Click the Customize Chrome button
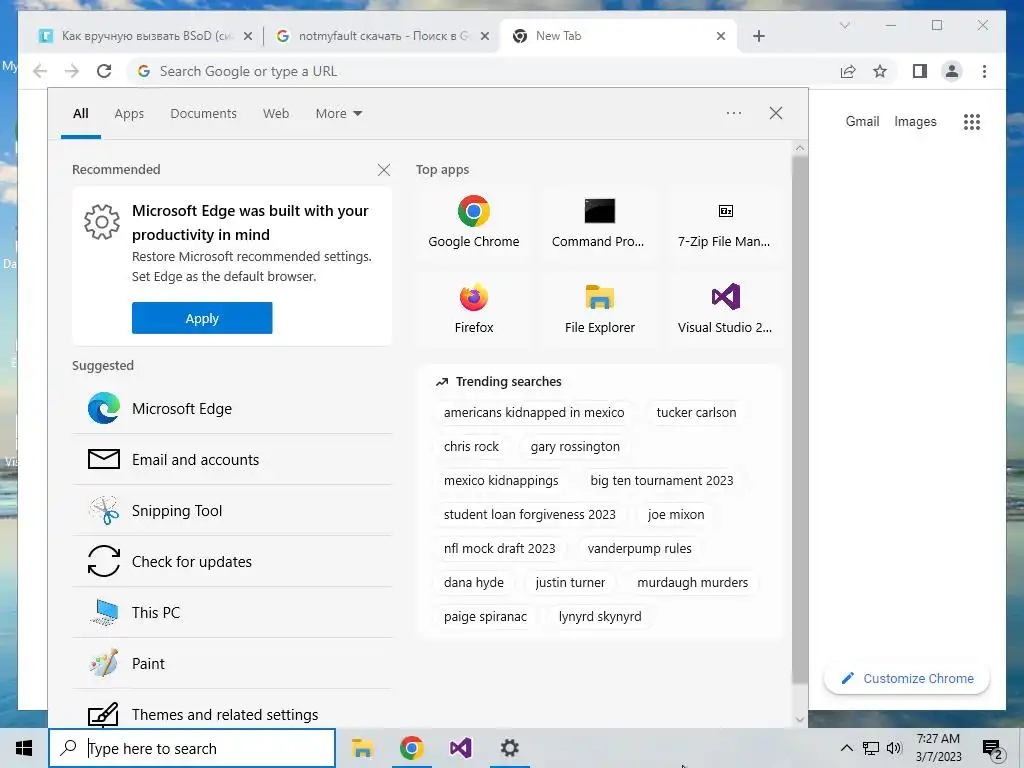 [907, 679]
